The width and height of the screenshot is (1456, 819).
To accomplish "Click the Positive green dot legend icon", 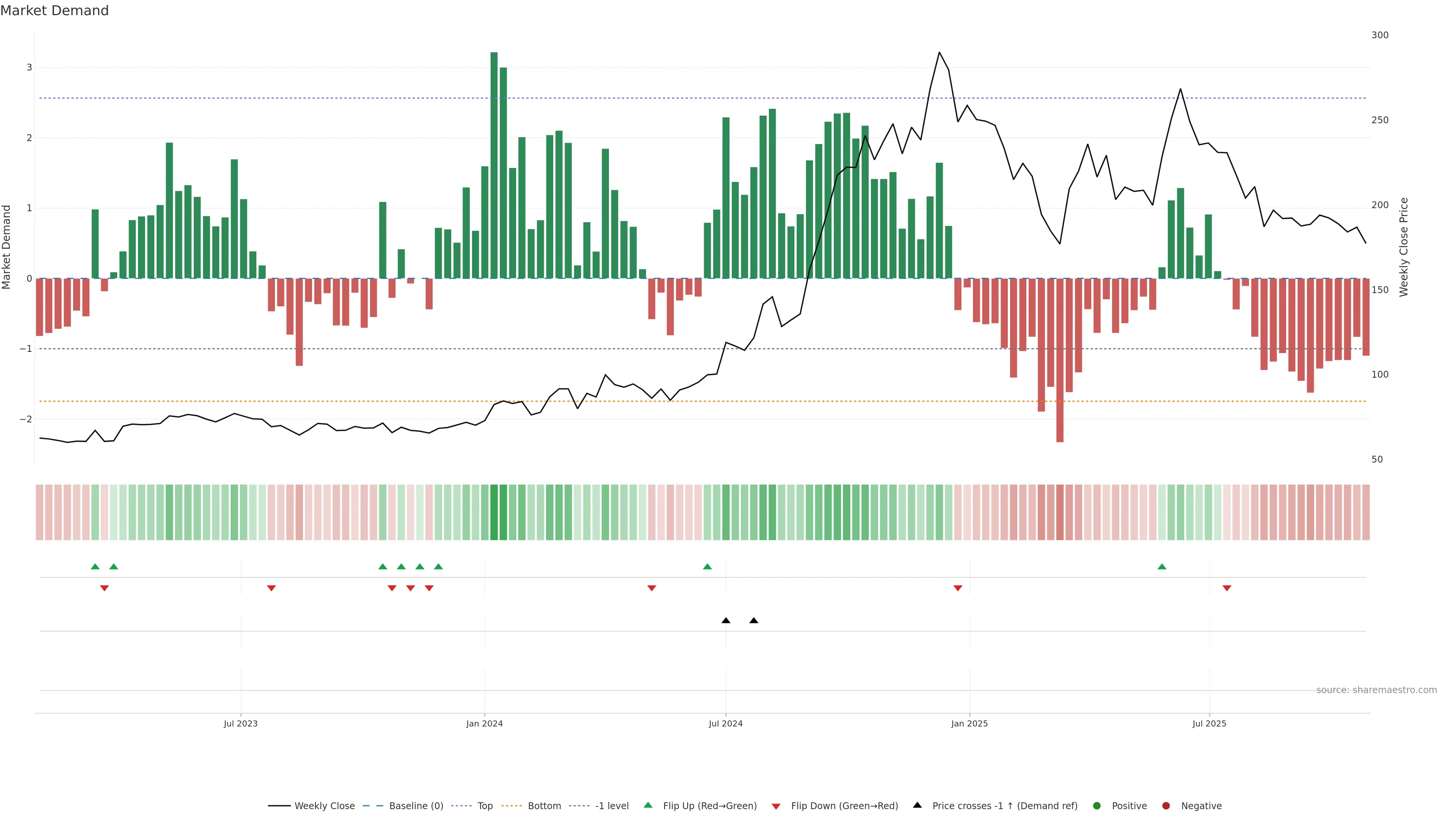I will pos(1097,806).
